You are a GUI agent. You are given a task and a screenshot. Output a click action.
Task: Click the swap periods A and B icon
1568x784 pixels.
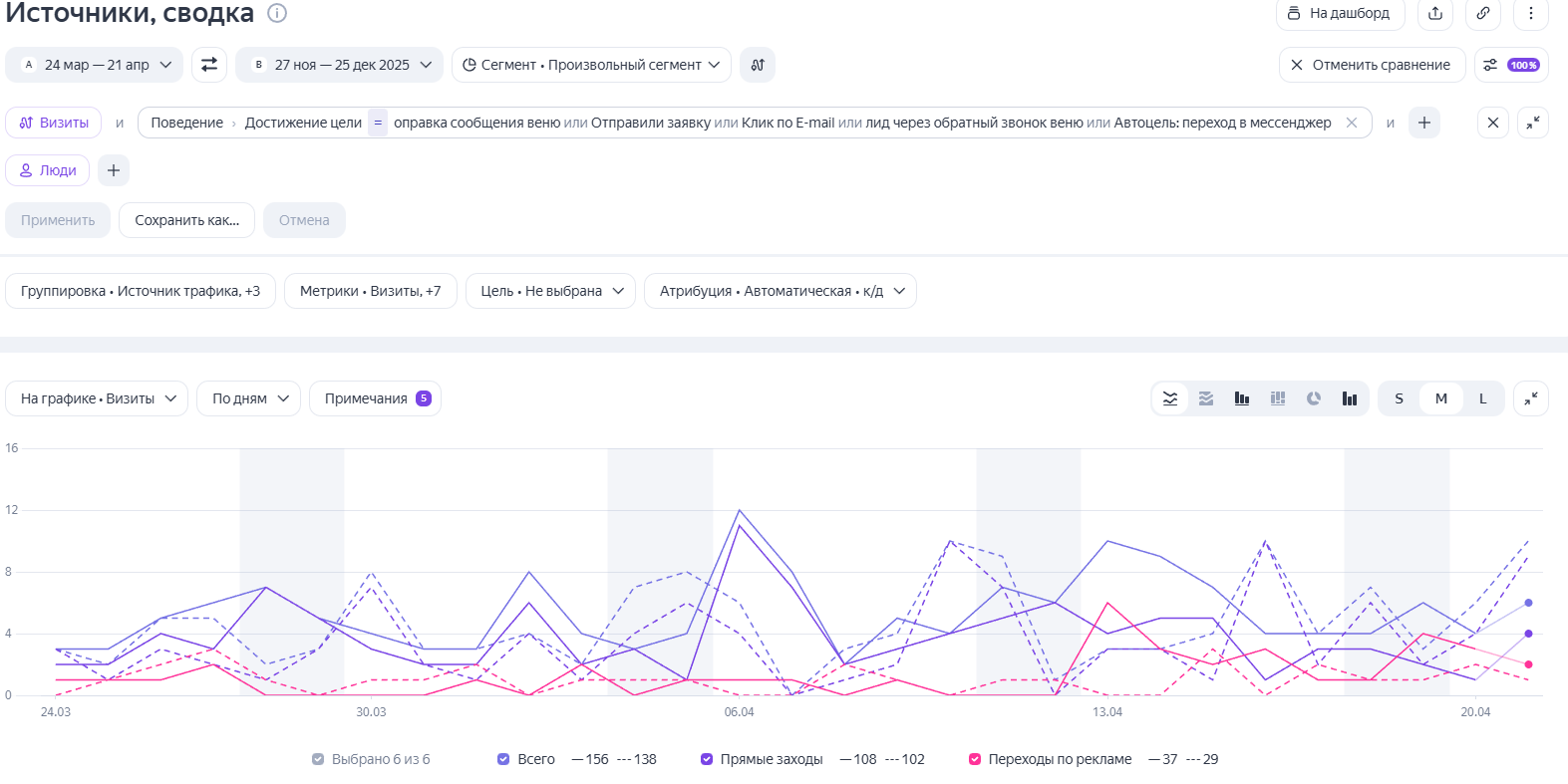click(x=209, y=65)
